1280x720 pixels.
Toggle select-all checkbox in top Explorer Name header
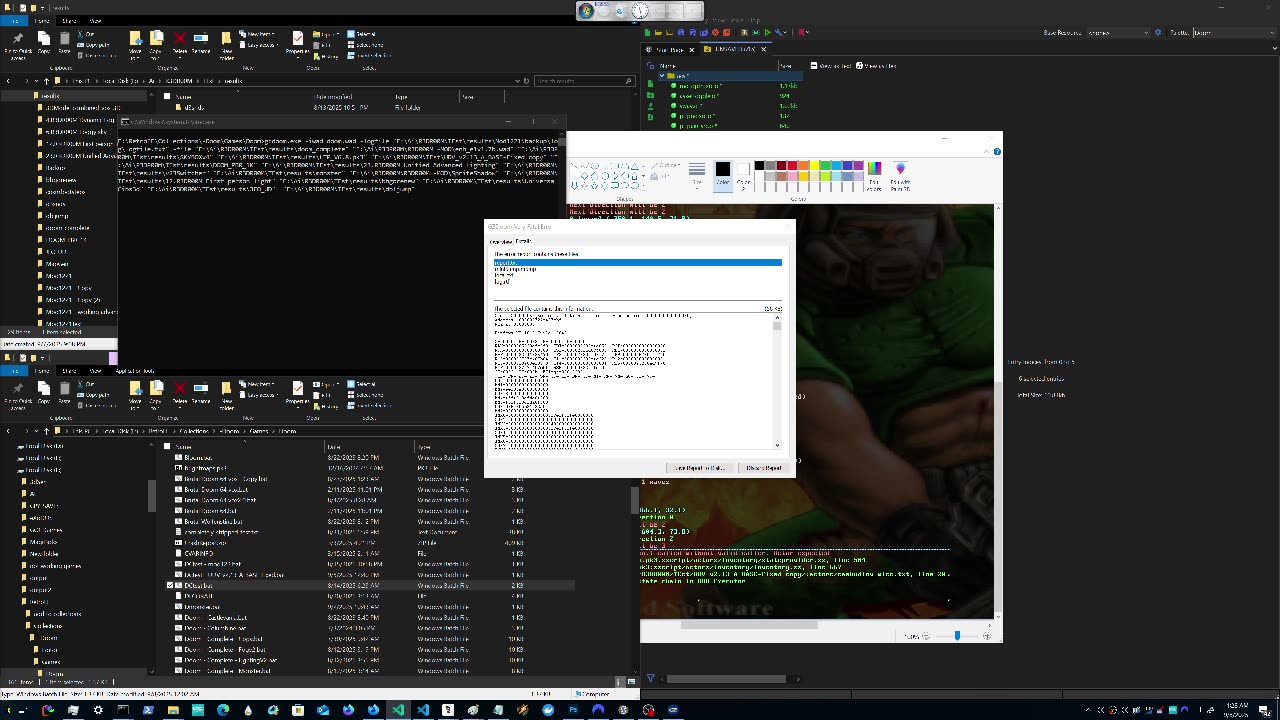(167, 96)
